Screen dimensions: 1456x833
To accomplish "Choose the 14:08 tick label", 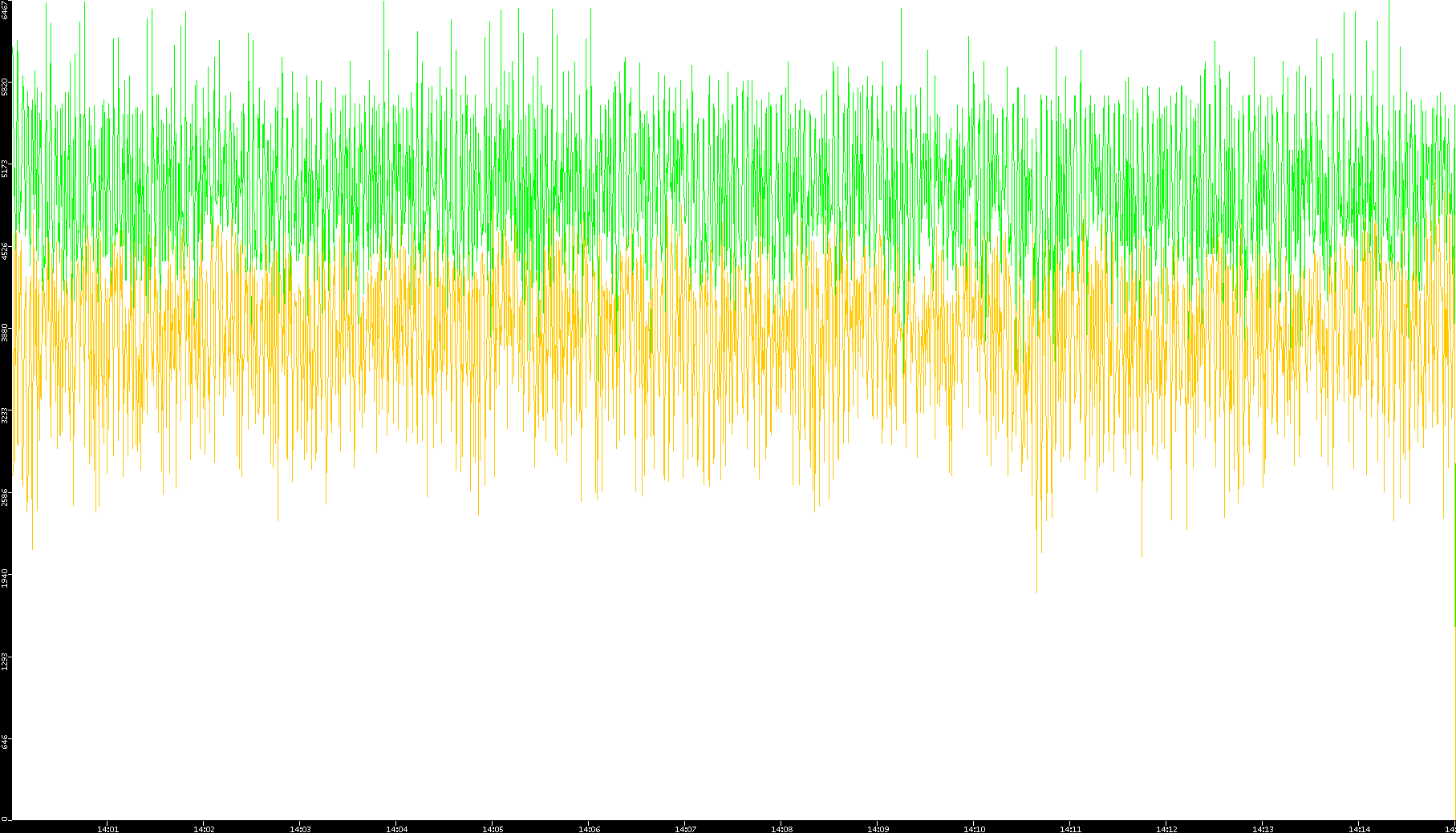I will (781, 829).
